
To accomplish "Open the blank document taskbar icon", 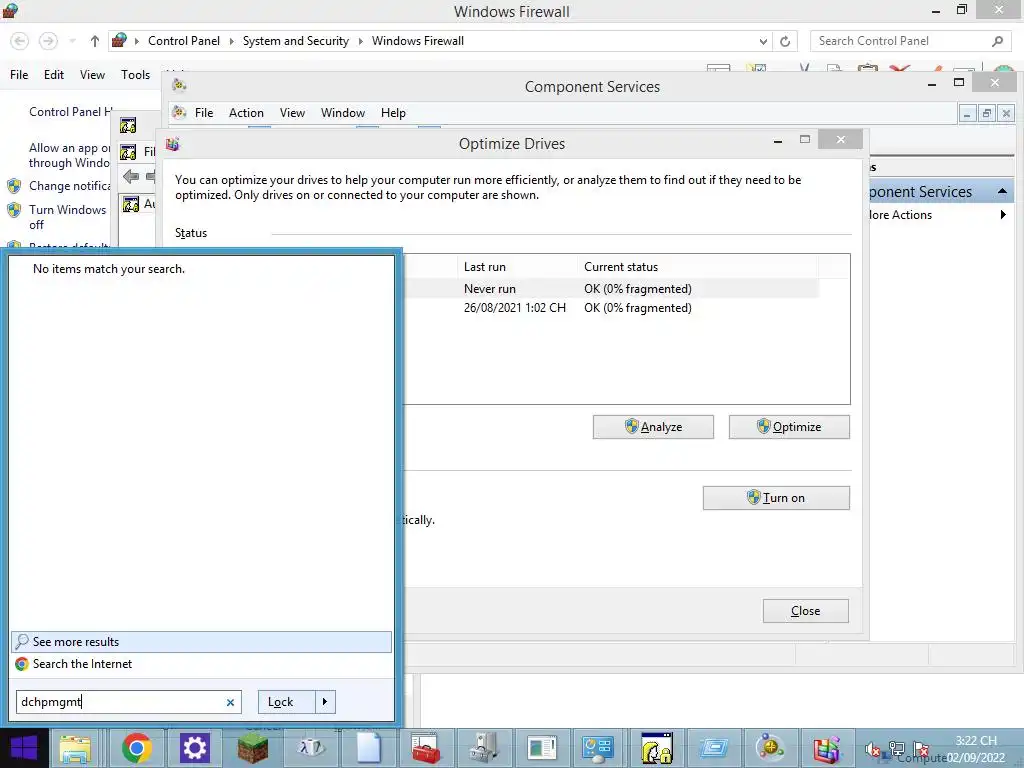I will (368, 748).
